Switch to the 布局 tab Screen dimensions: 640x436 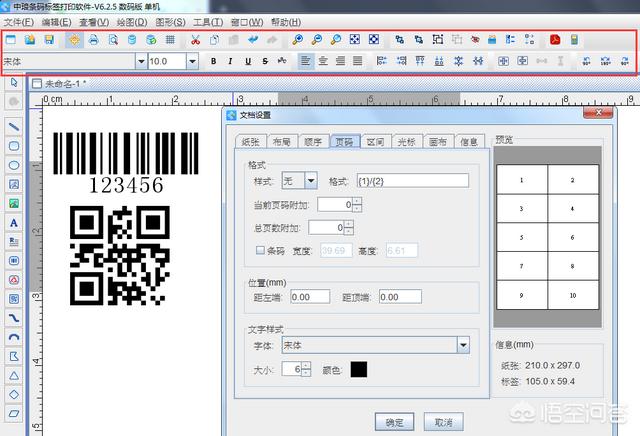[282, 142]
